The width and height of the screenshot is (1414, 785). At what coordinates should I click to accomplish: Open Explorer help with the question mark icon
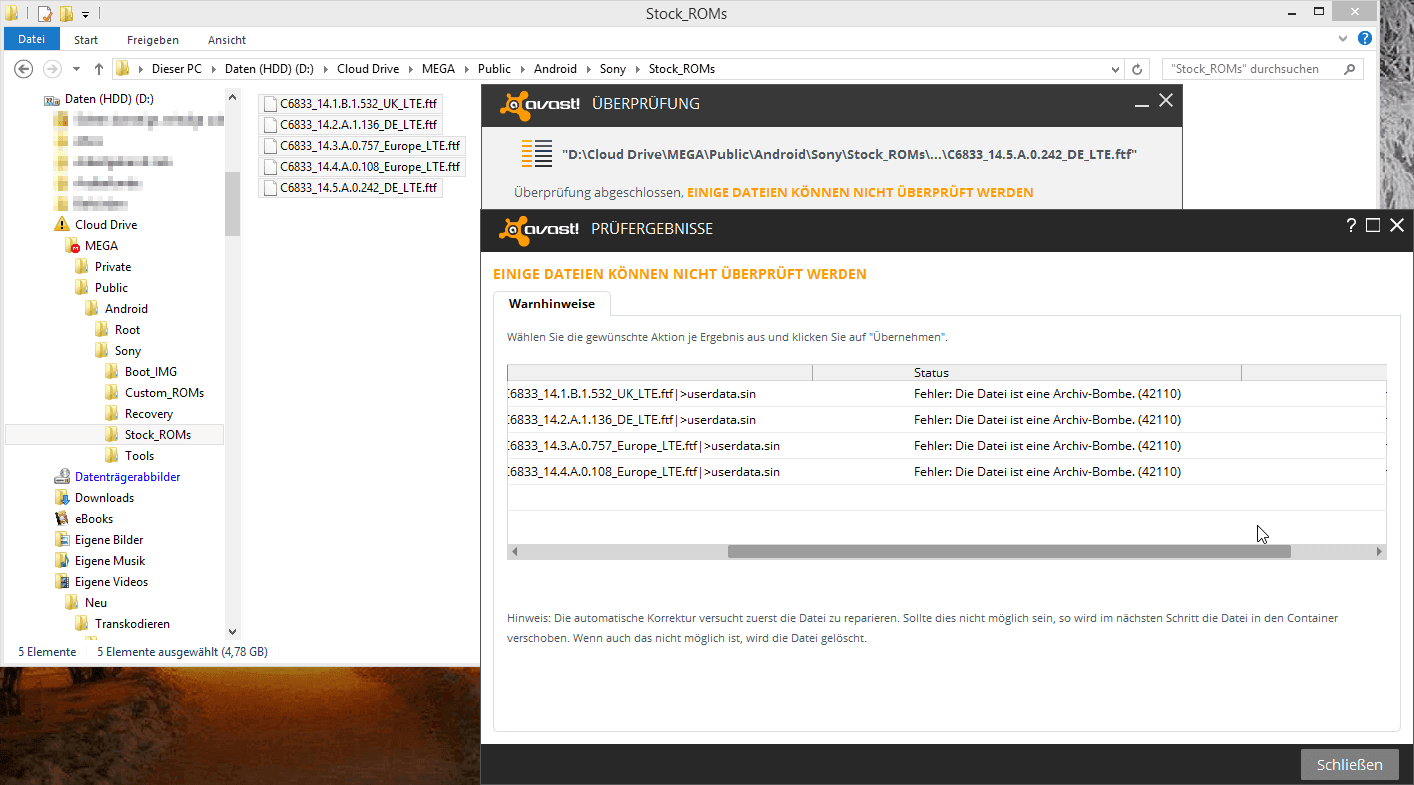pos(1365,38)
